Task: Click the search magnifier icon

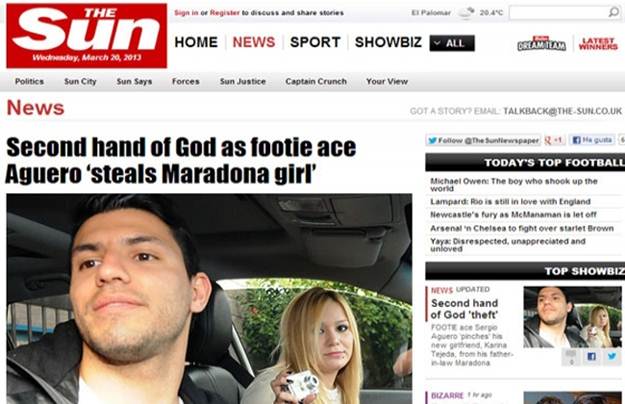Action: [x=613, y=12]
